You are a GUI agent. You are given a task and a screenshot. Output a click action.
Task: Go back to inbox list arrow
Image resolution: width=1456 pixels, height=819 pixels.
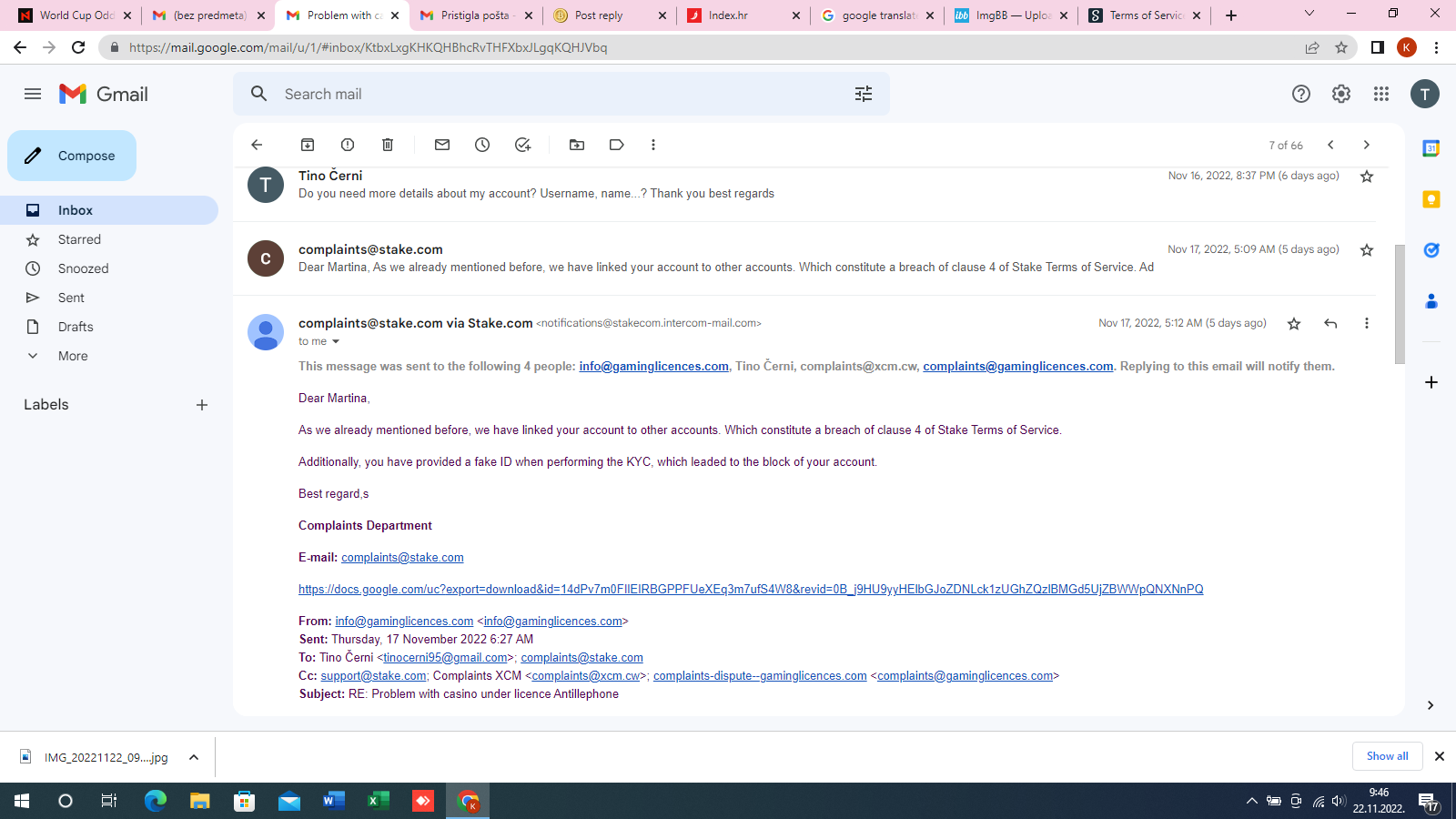tap(257, 145)
